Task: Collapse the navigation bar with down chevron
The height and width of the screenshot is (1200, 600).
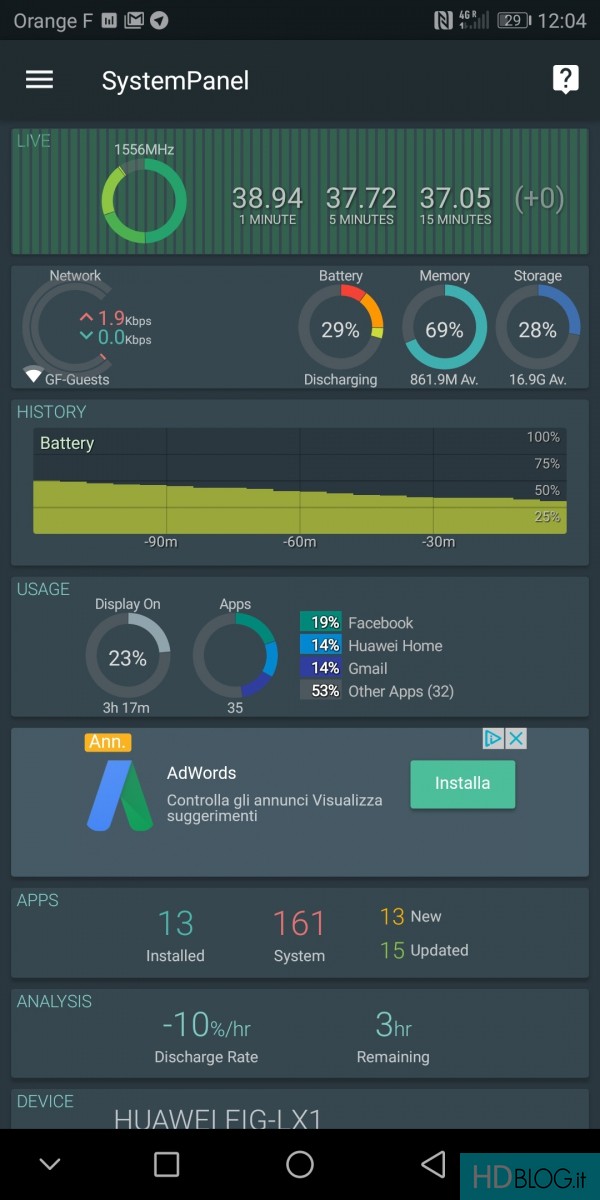Action: pyautogui.click(x=49, y=1164)
